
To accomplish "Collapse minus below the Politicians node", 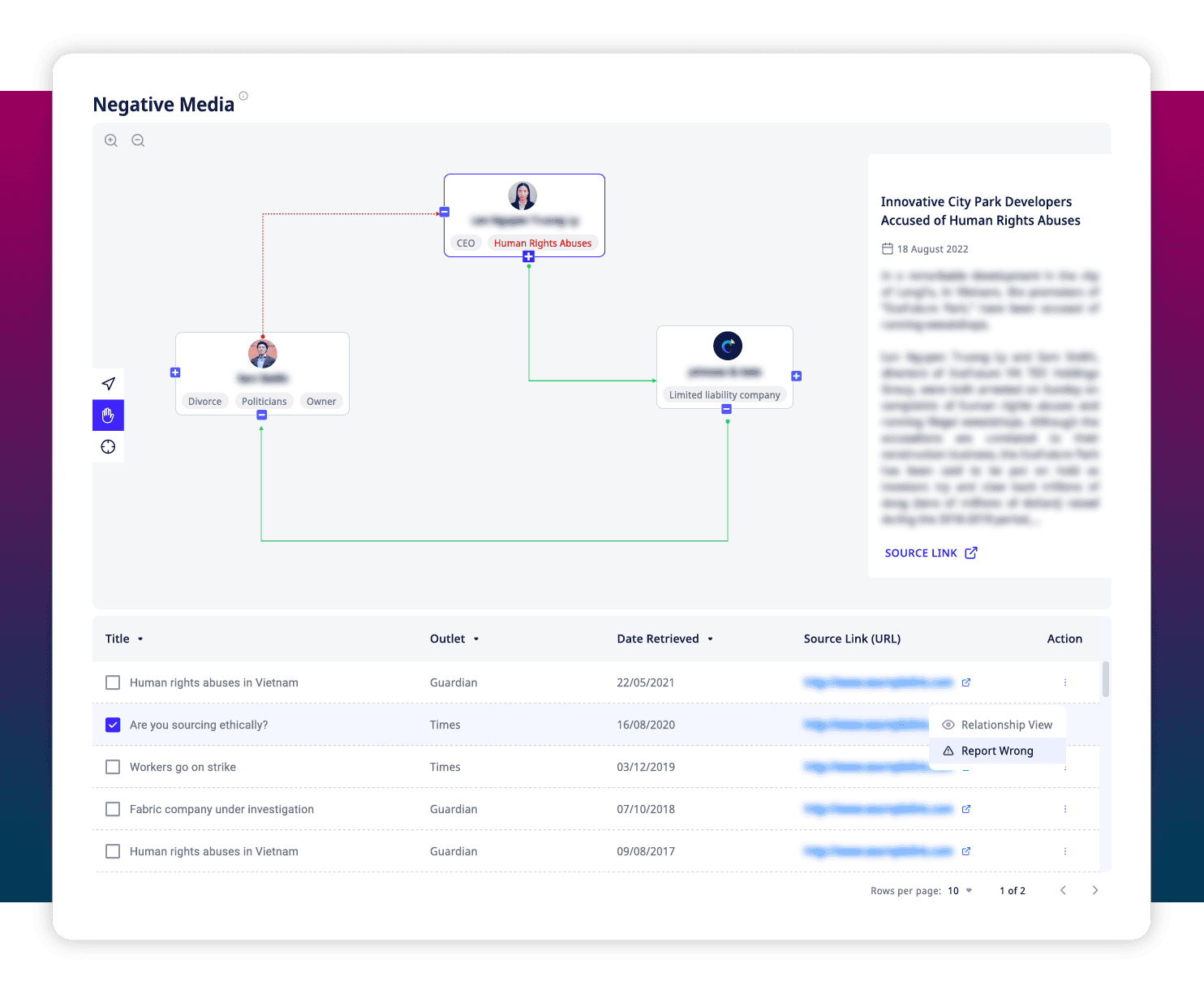I will coord(261,415).
